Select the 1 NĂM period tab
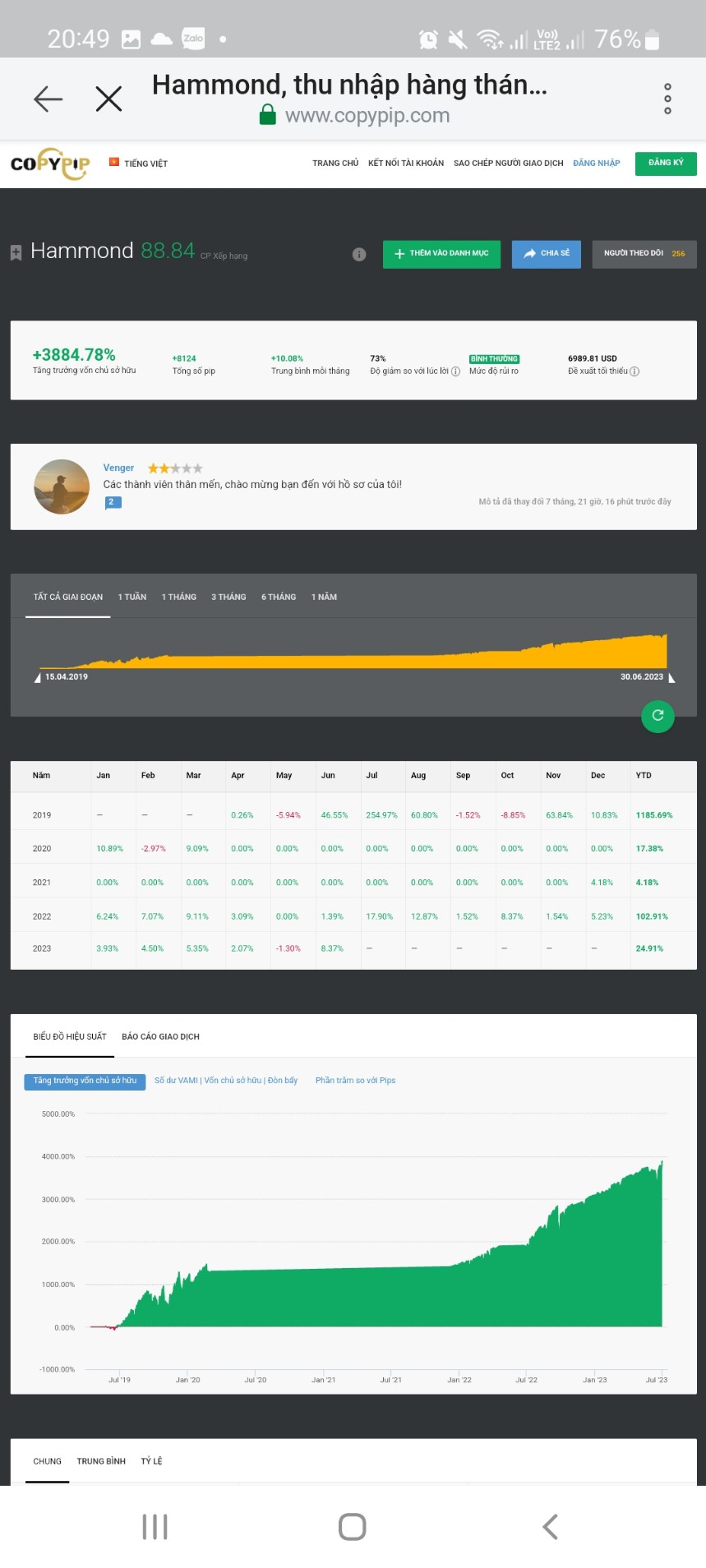706x1568 pixels. click(x=324, y=597)
